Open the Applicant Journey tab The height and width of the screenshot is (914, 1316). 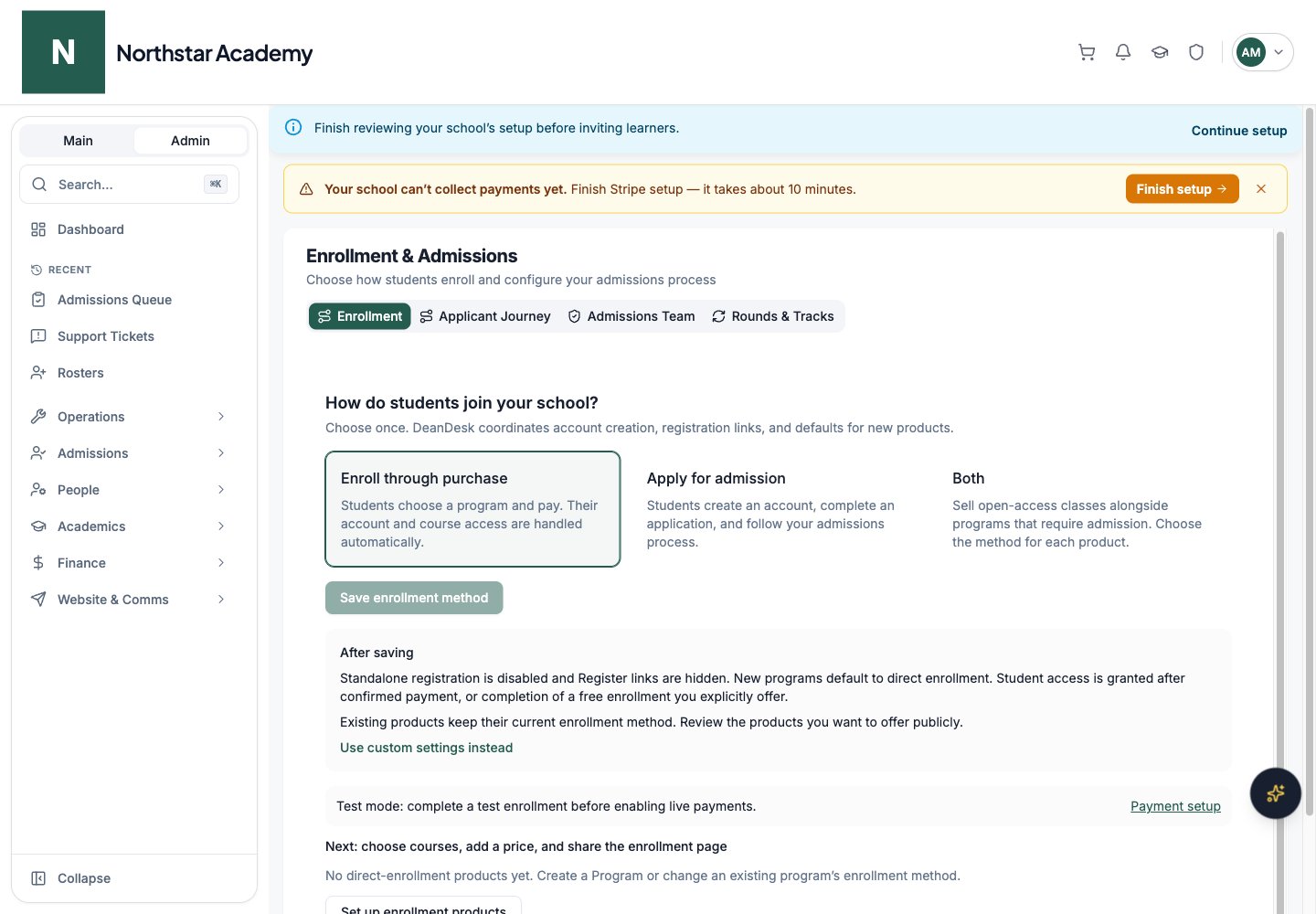pos(485,316)
